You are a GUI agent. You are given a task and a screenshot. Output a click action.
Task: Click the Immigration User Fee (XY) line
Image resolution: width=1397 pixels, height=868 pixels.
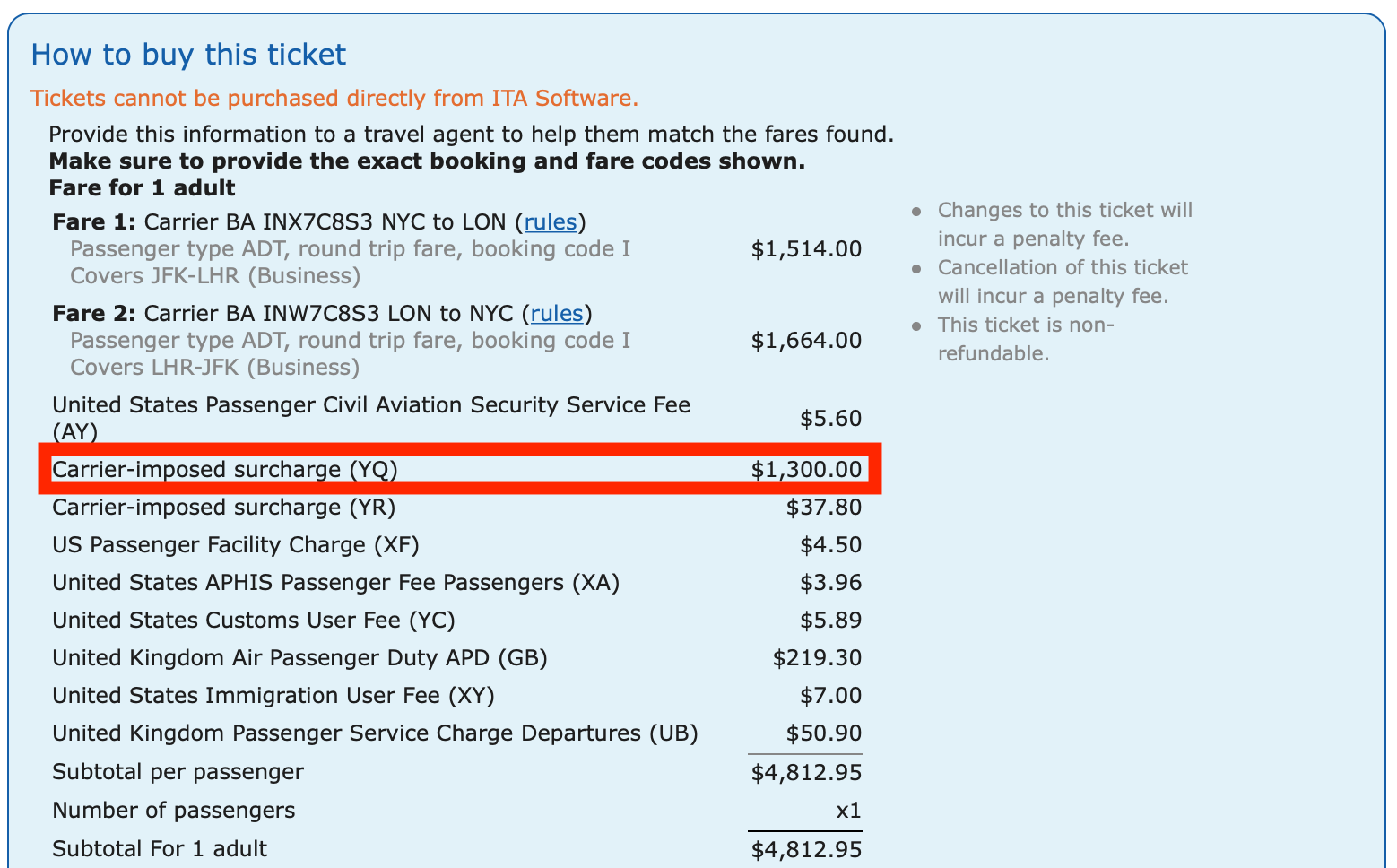(272, 695)
